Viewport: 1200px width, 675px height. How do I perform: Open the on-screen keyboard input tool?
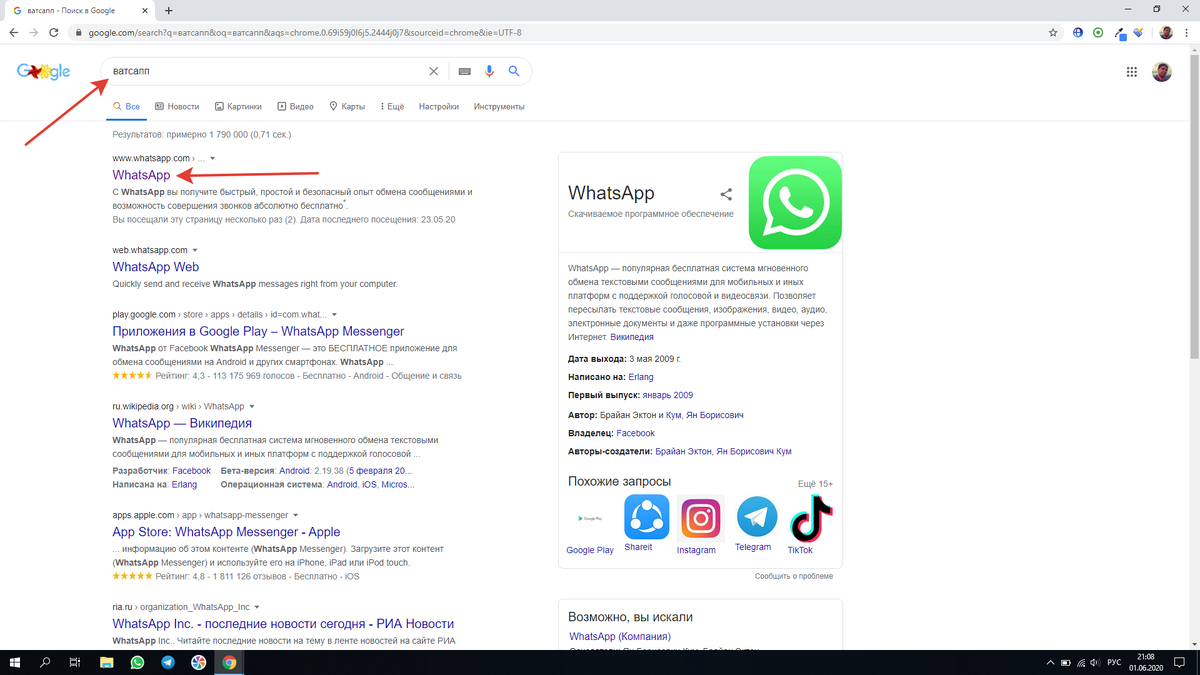click(465, 72)
